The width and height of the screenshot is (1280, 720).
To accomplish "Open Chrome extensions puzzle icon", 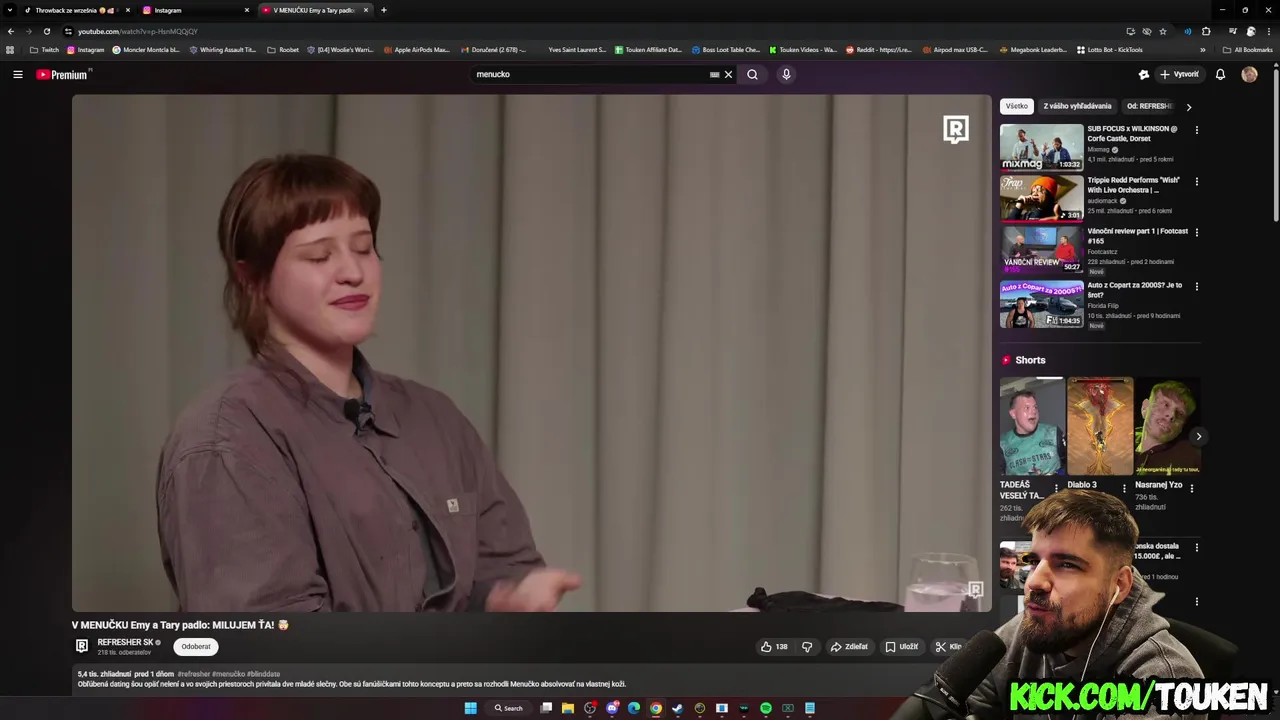I will [1206, 31].
